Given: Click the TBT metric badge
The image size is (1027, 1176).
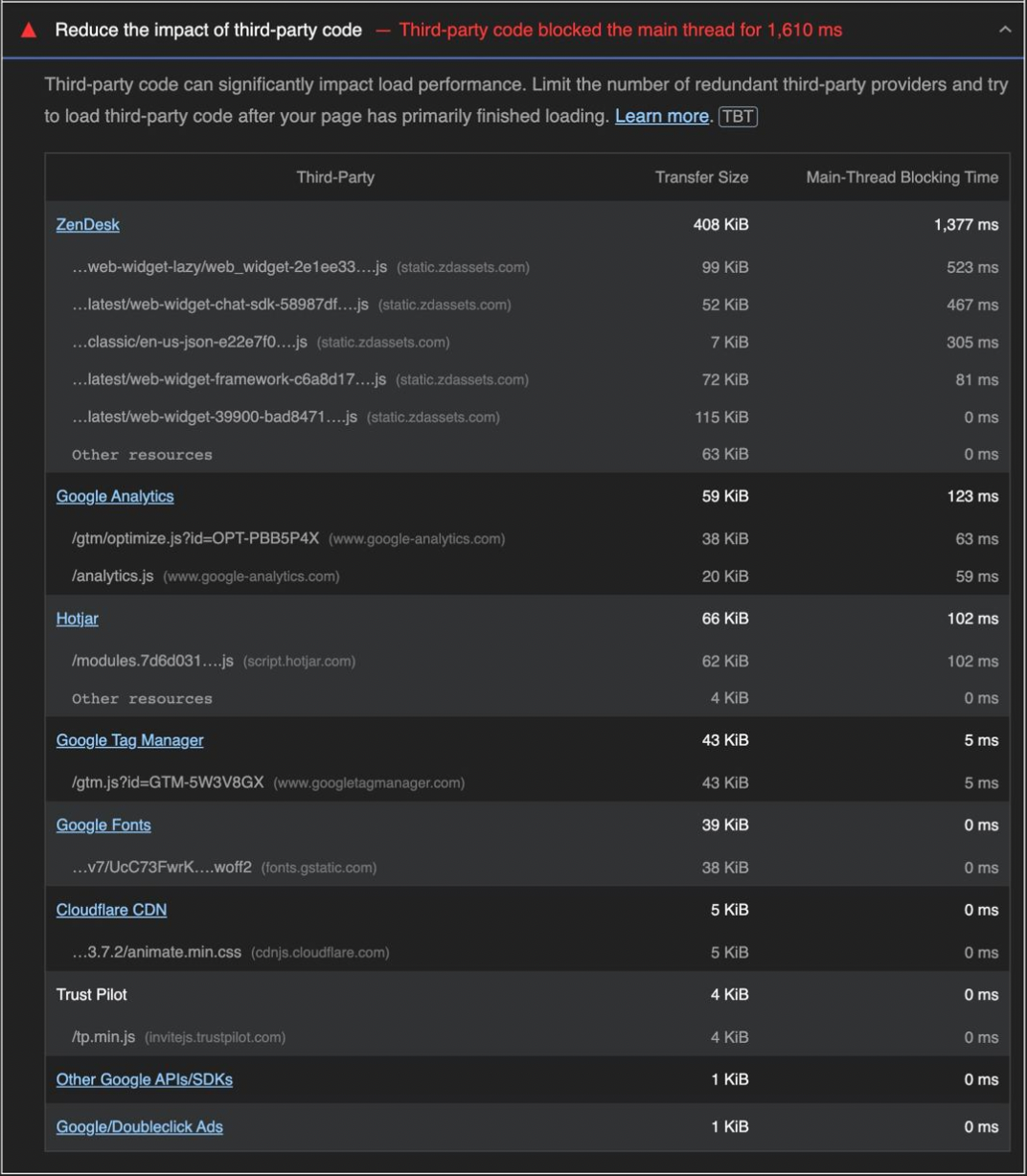Looking at the screenshot, I should click(x=738, y=117).
